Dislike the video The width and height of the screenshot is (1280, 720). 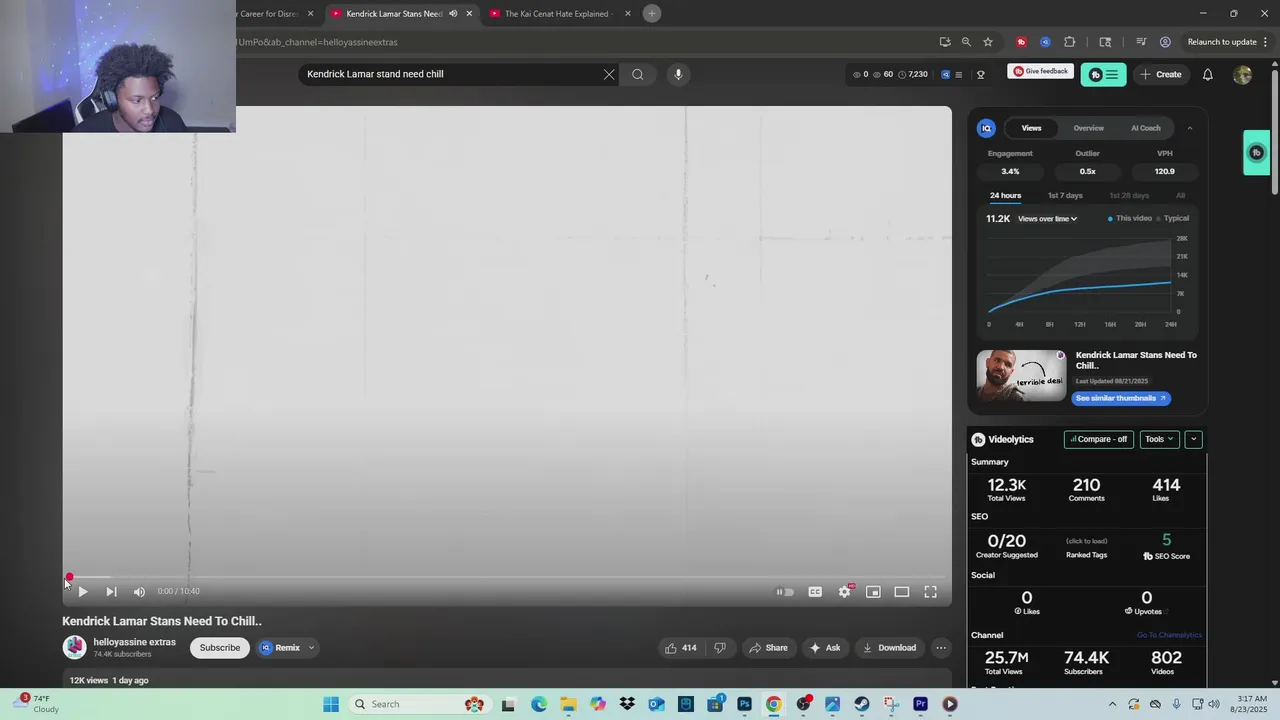[720, 648]
